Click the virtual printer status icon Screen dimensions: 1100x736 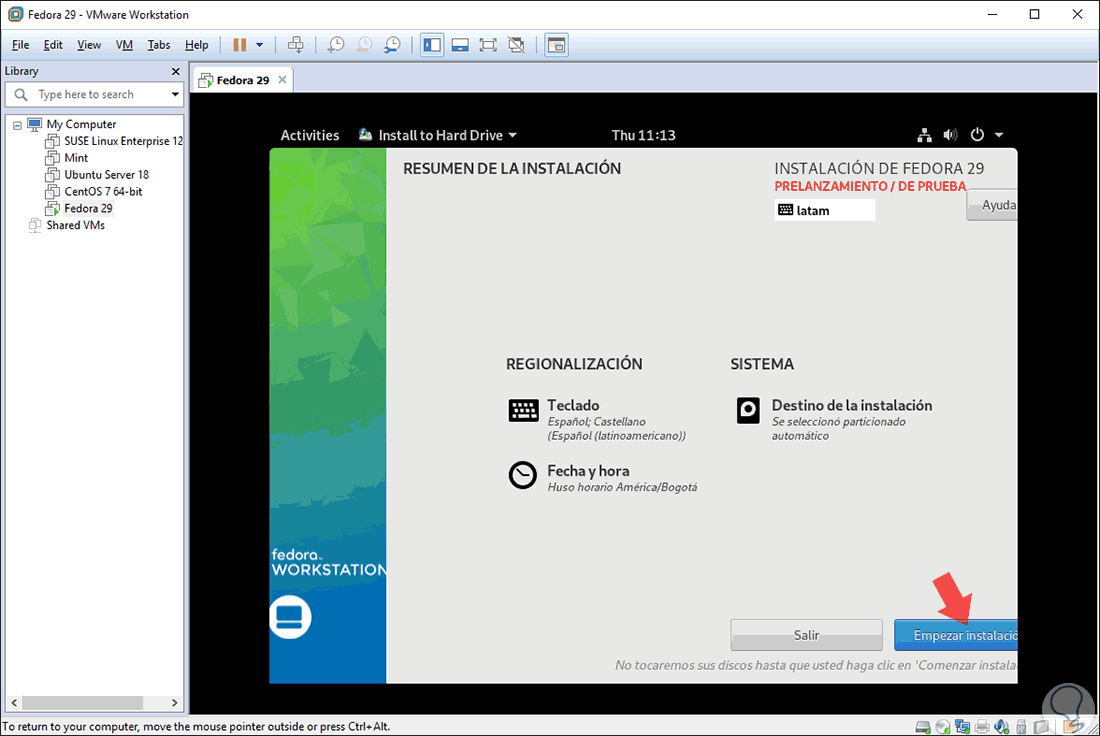pos(982,726)
